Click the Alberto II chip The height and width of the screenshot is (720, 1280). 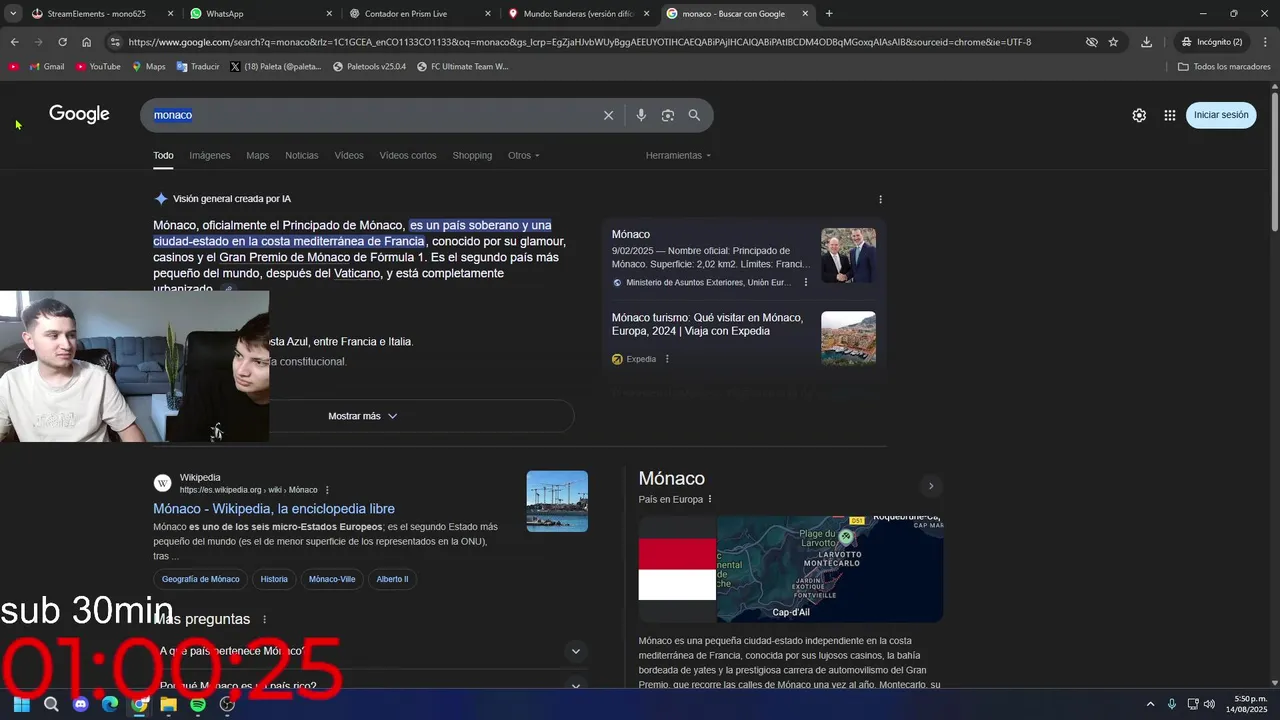392,579
